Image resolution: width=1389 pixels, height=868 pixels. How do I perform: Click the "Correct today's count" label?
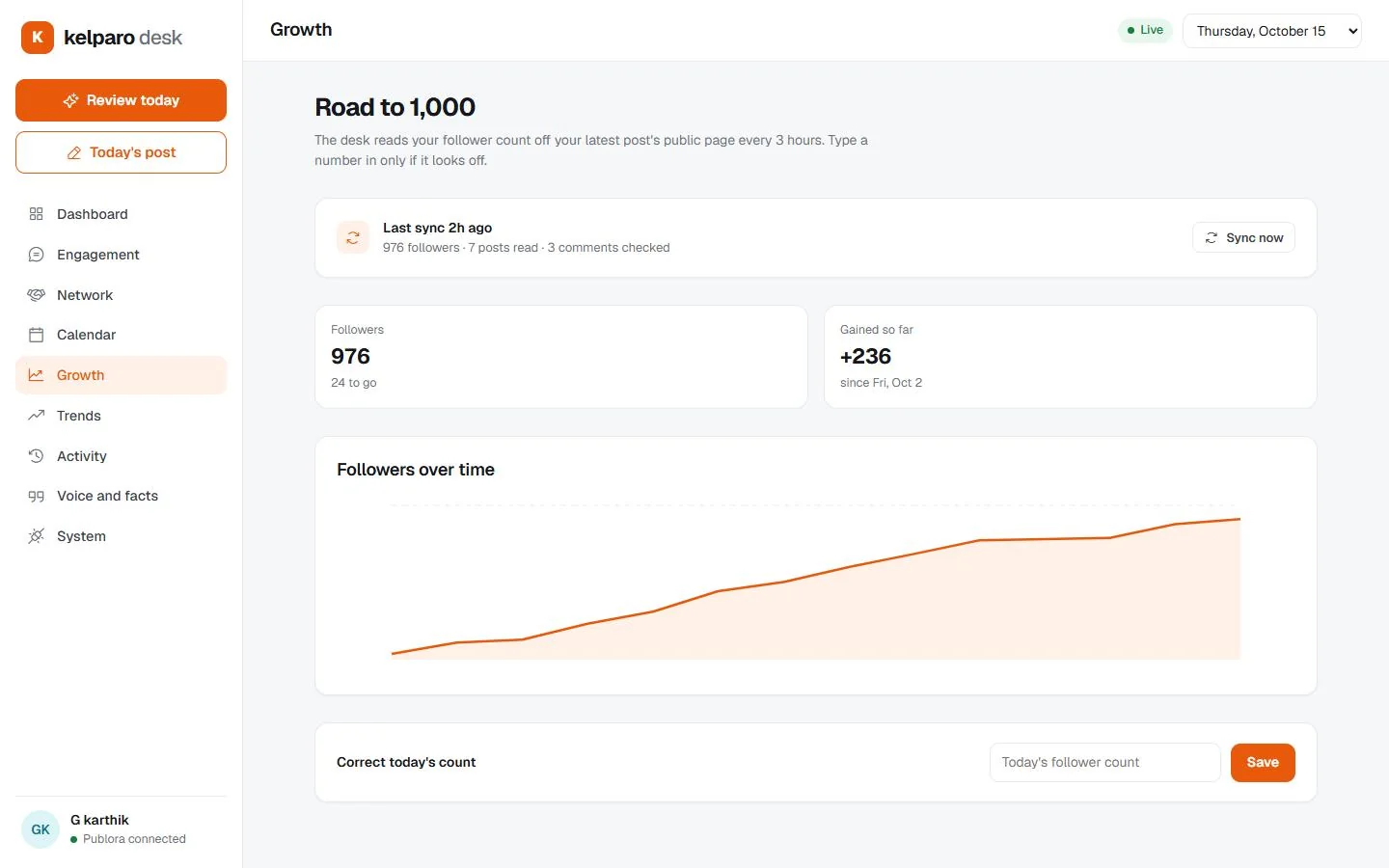406,762
